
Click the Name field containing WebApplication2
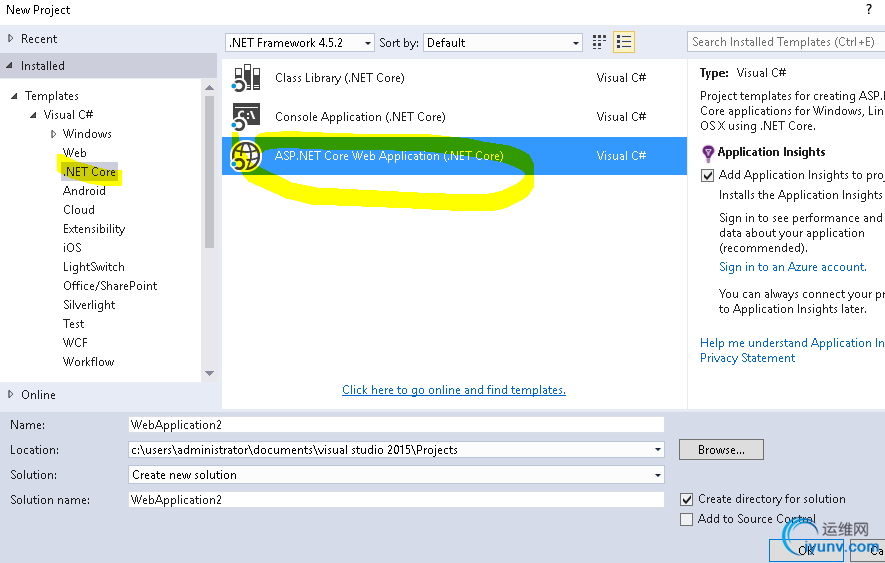point(396,425)
